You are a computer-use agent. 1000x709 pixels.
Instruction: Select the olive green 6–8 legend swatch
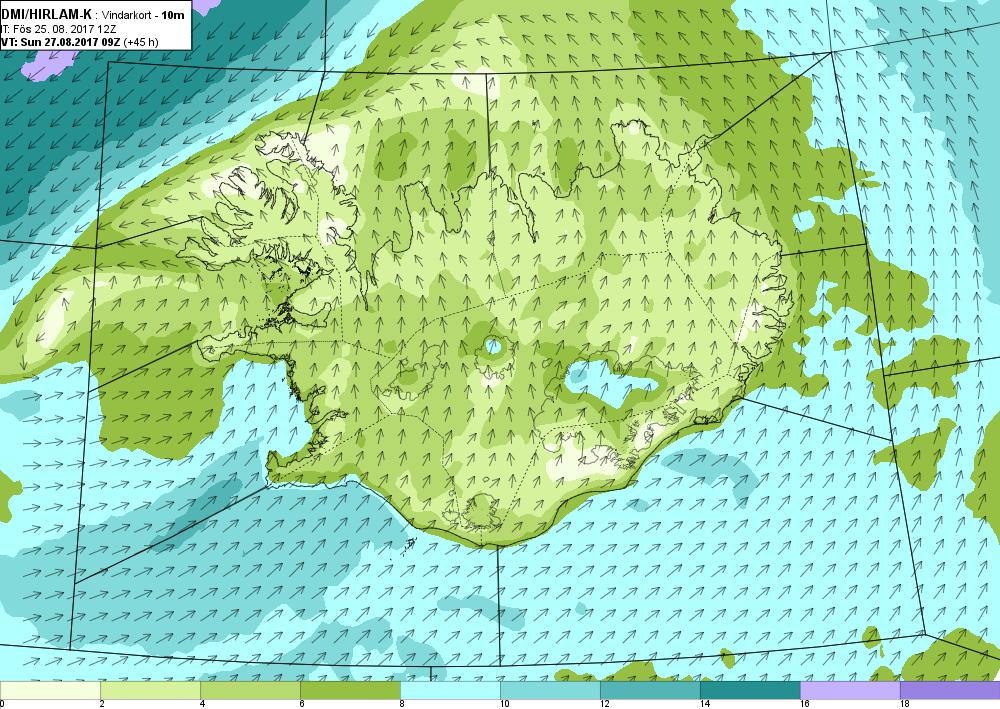click(350, 690)
